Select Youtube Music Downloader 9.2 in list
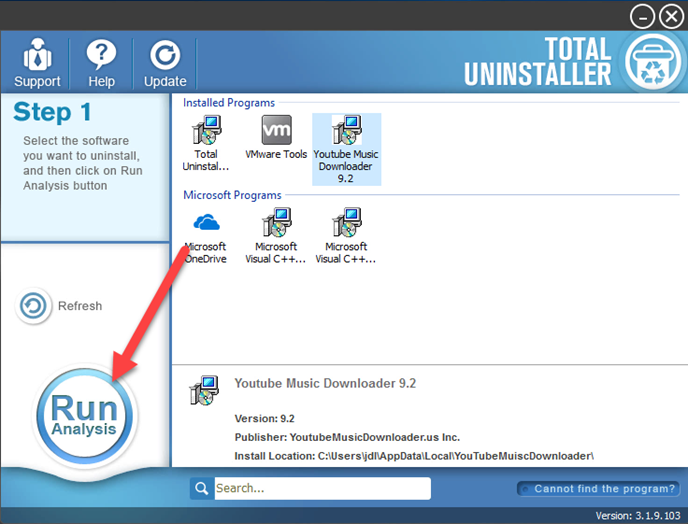 pos(346,149)
